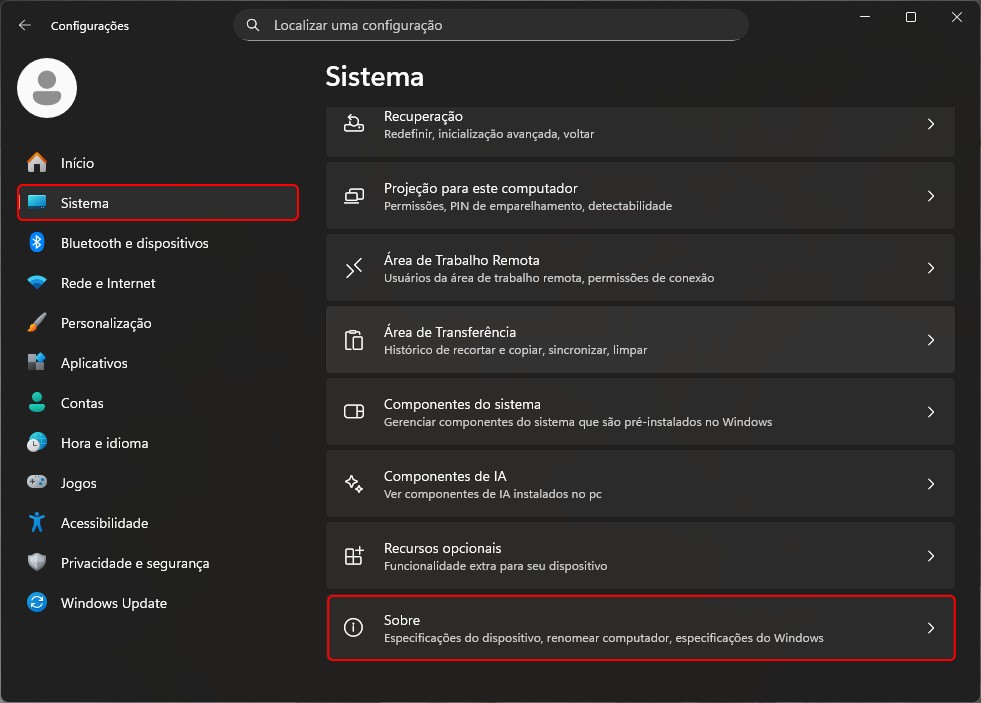Image resolution: width=981 pixels, height=703 pixels.
Task: Go to Hora e idioma section
Action: tap(104, 443)
